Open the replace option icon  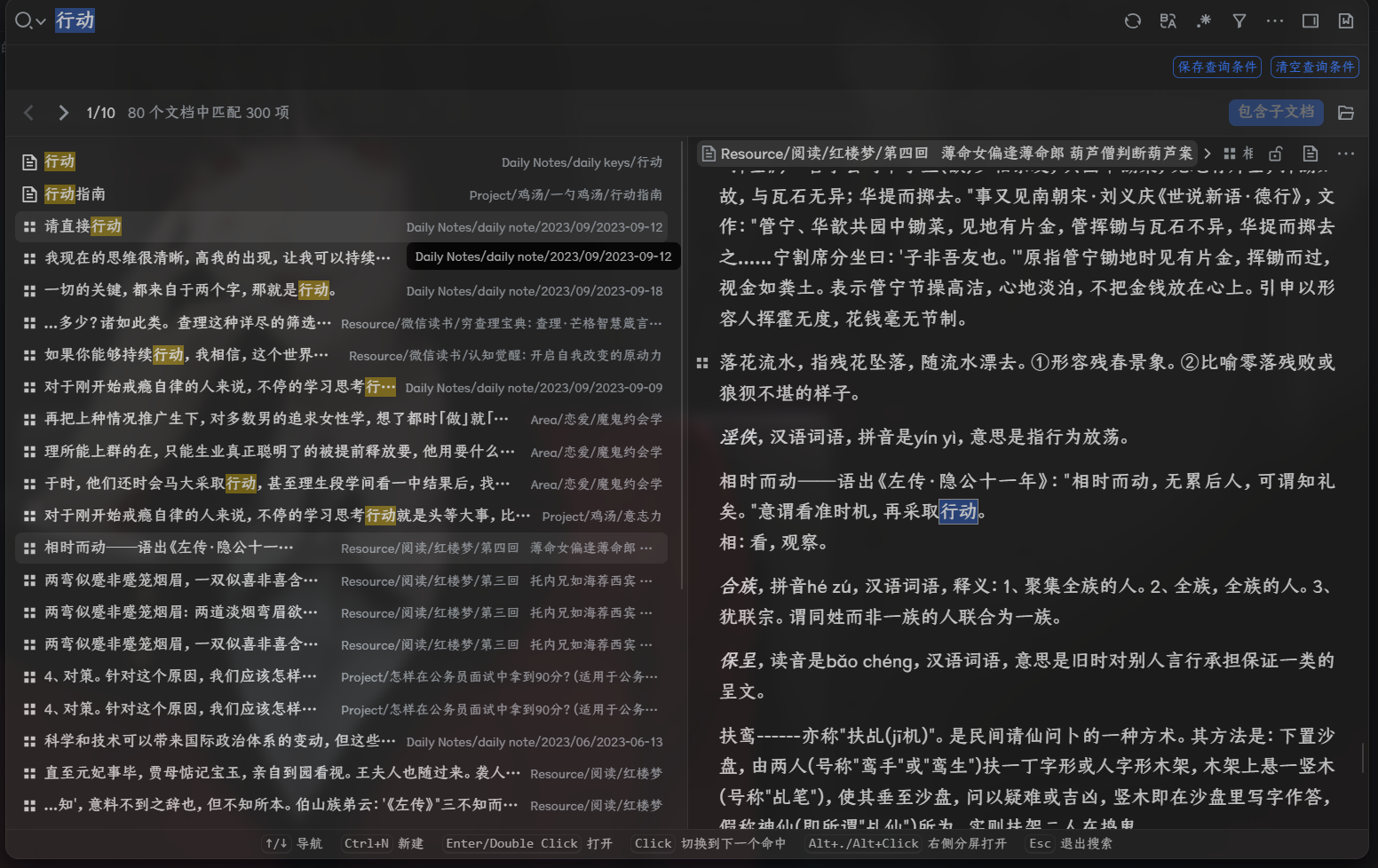point(1168,20)
